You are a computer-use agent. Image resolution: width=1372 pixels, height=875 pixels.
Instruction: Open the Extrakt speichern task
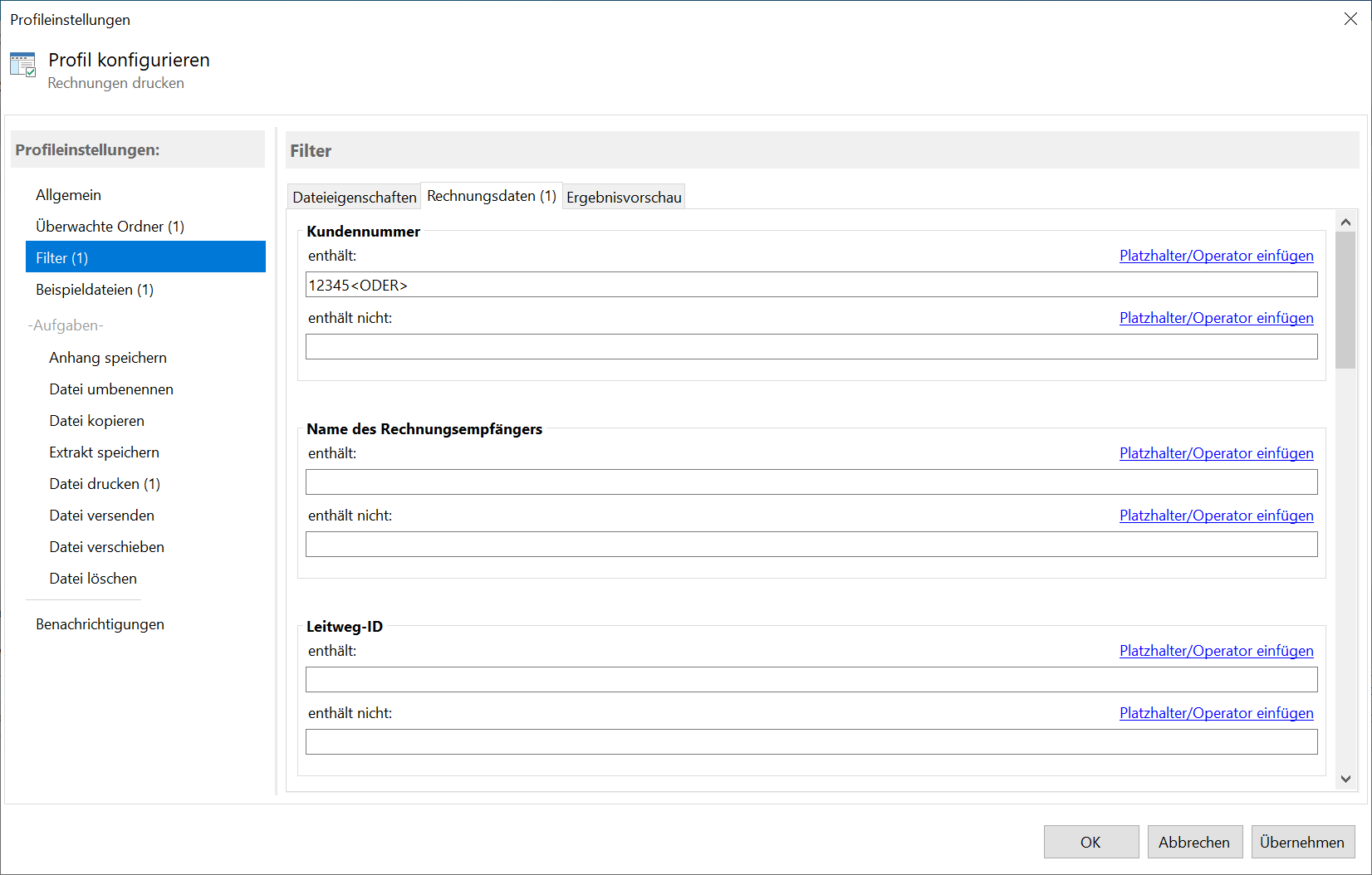click(x=104, y=452)
